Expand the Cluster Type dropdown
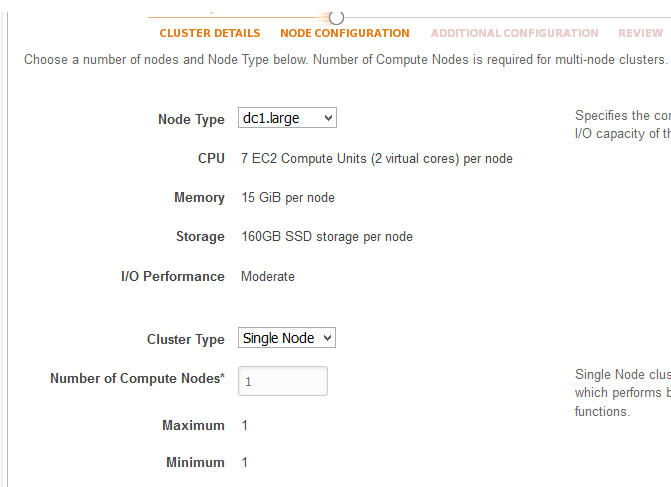 point(287,338)
